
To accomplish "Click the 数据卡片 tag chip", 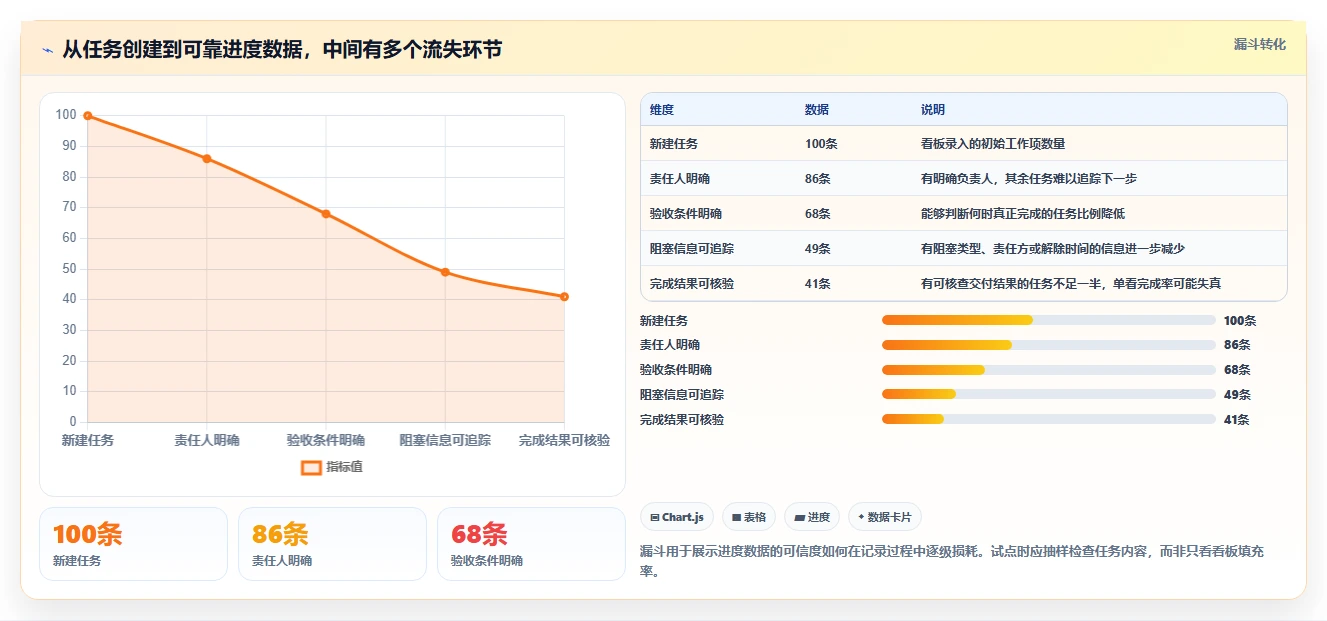I will click(x=885, y=517).
